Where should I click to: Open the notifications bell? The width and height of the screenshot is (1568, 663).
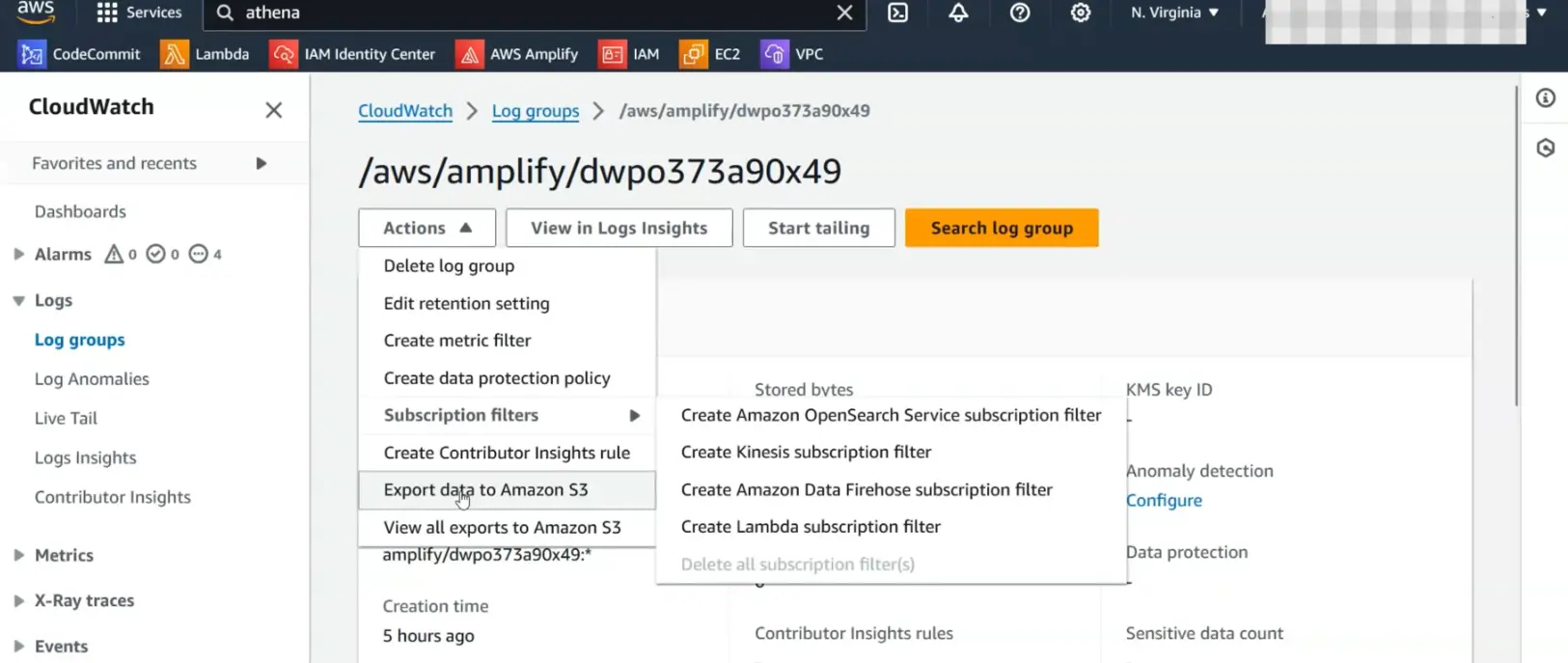[958, 13]
